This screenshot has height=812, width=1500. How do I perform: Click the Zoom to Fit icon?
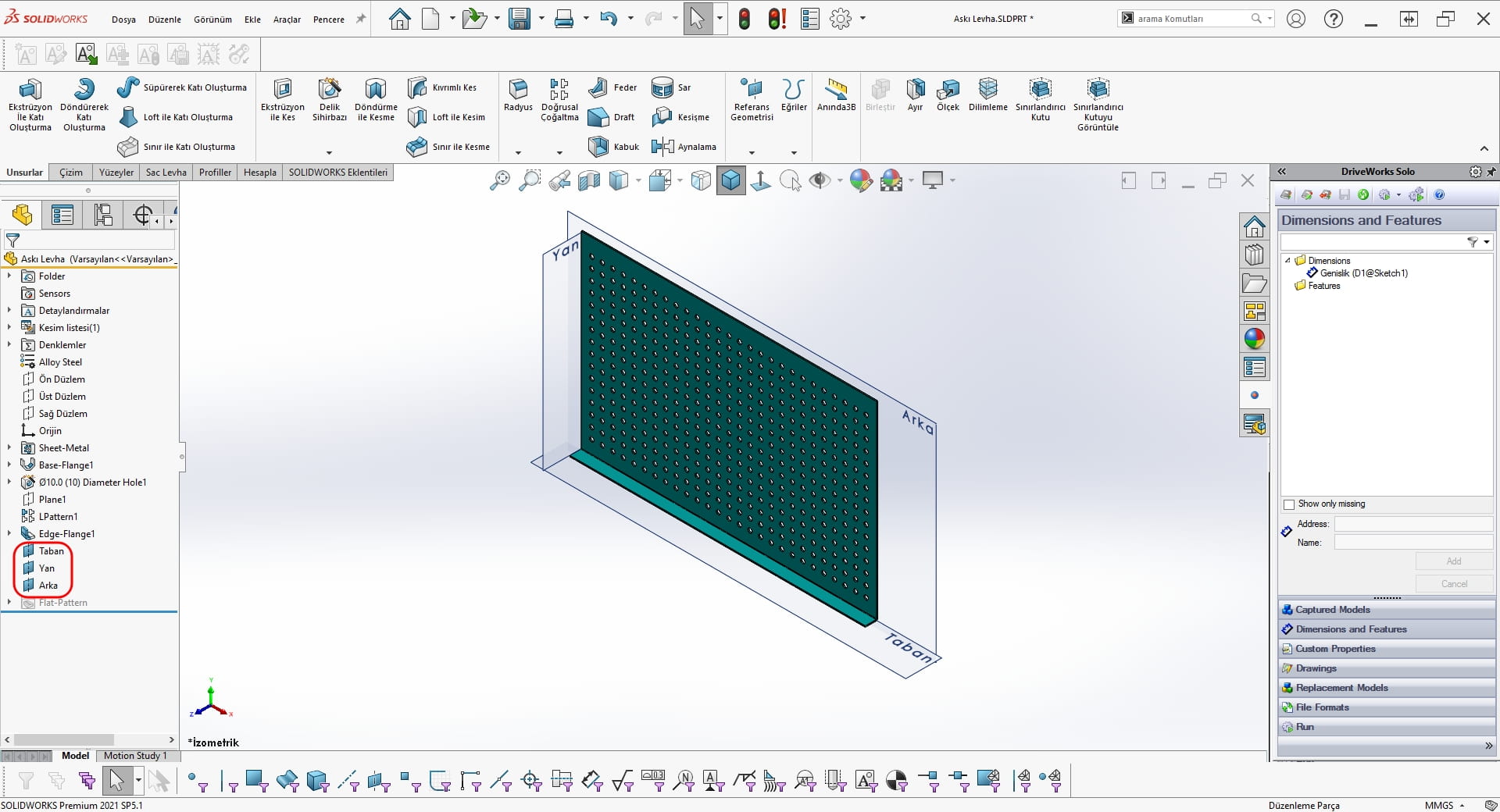pyautogui.click(x=499, y=181)
